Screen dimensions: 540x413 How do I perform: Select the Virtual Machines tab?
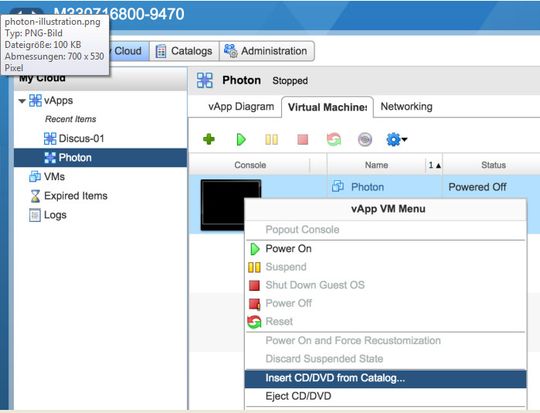pyautogui.click(x=328, y=107)
